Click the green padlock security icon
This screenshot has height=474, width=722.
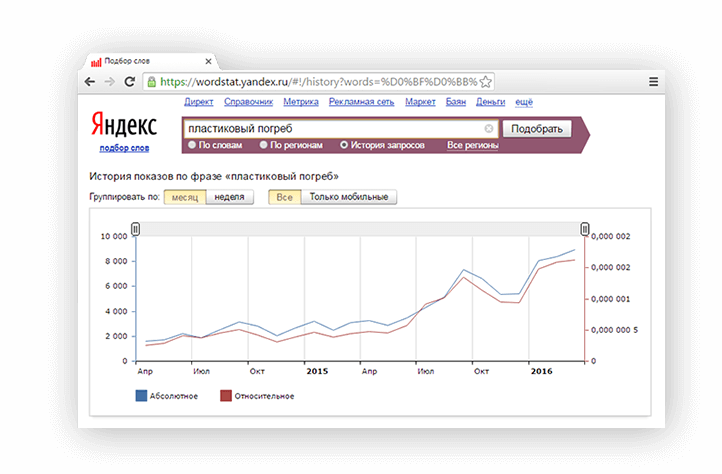coord(151,82)
